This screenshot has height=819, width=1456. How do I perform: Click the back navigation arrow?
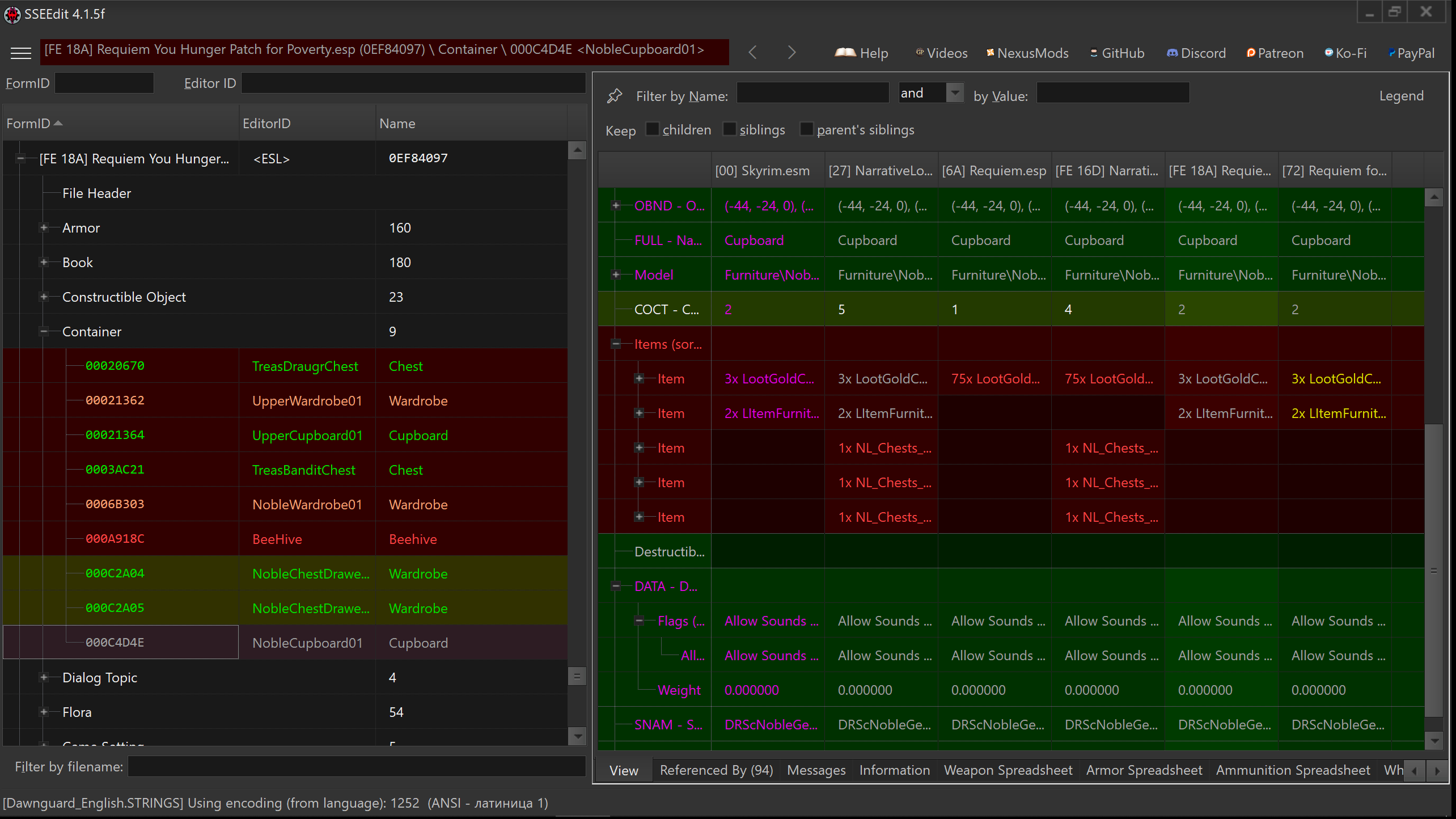coord(752,53)
